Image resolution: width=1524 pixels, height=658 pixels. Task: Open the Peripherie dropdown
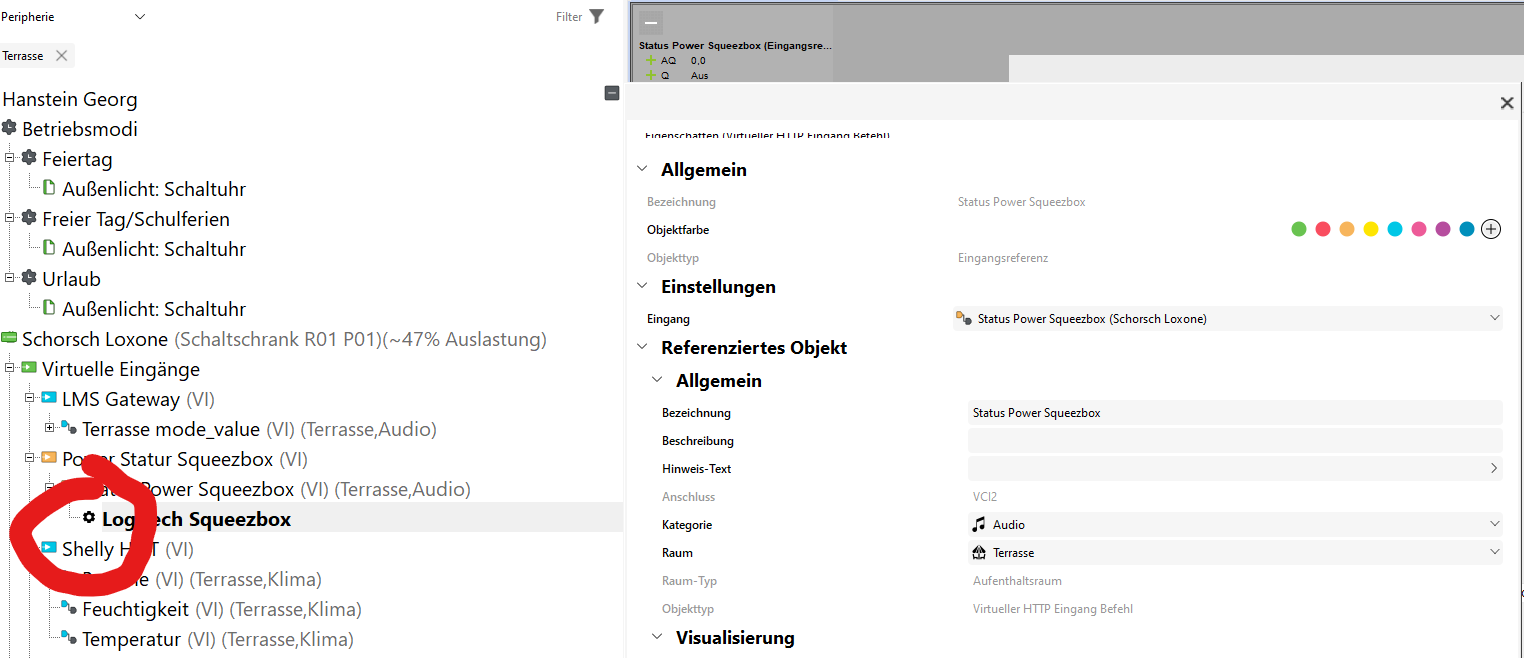(x=140, y=16)
